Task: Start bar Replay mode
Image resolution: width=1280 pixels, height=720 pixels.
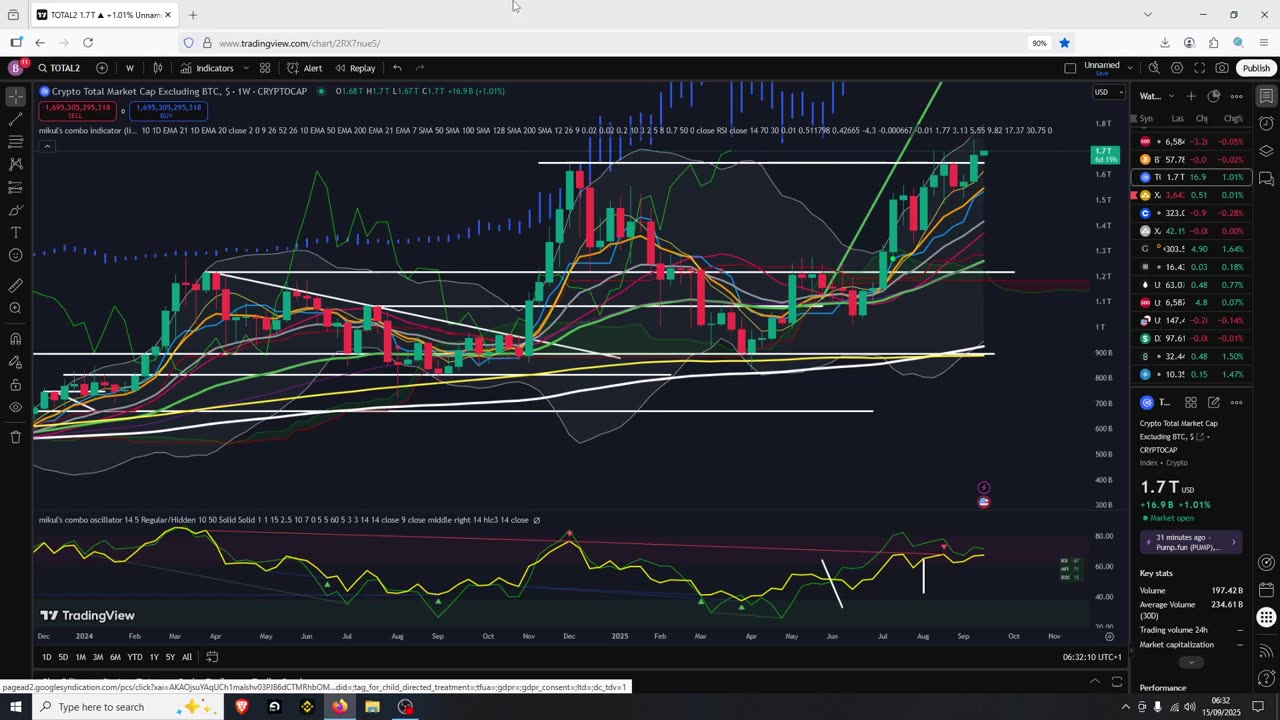Action: click(x=355, y=68)
